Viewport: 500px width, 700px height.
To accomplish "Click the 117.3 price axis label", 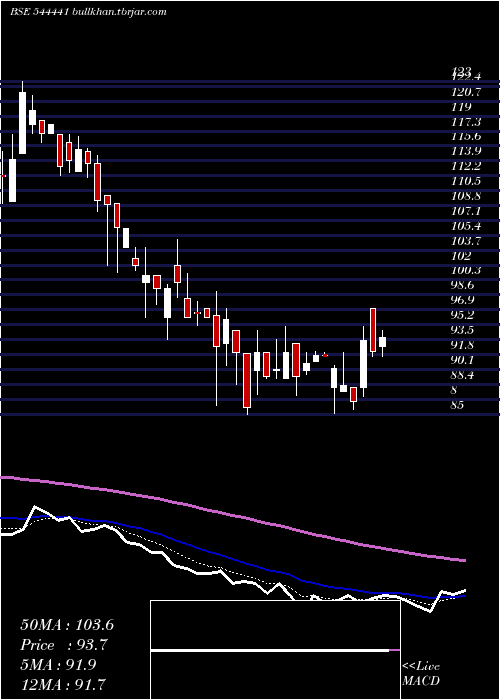I will click(466, 122).
